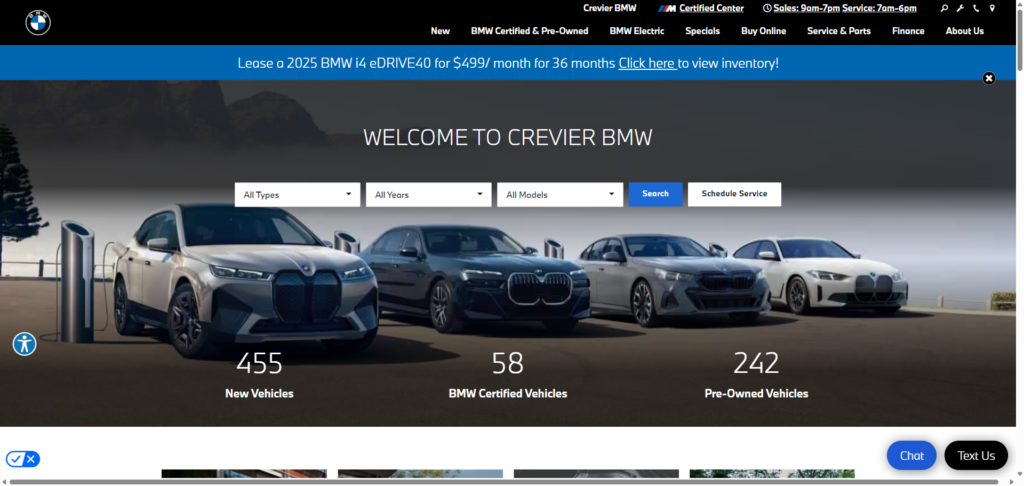Open the accessibility options icon
The width and height of the screenshot is (1024, 486).
click(x=24, y=344)
